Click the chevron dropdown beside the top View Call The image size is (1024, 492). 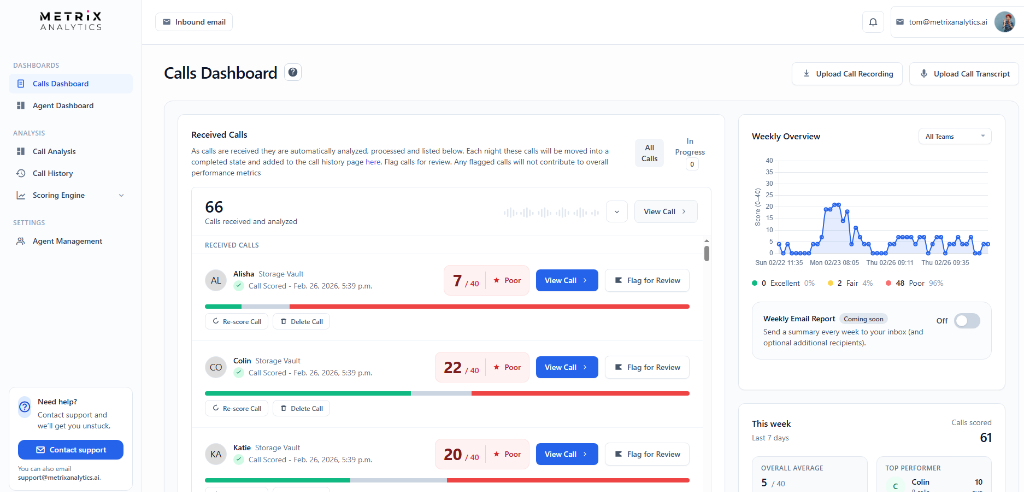pos(616,212)
